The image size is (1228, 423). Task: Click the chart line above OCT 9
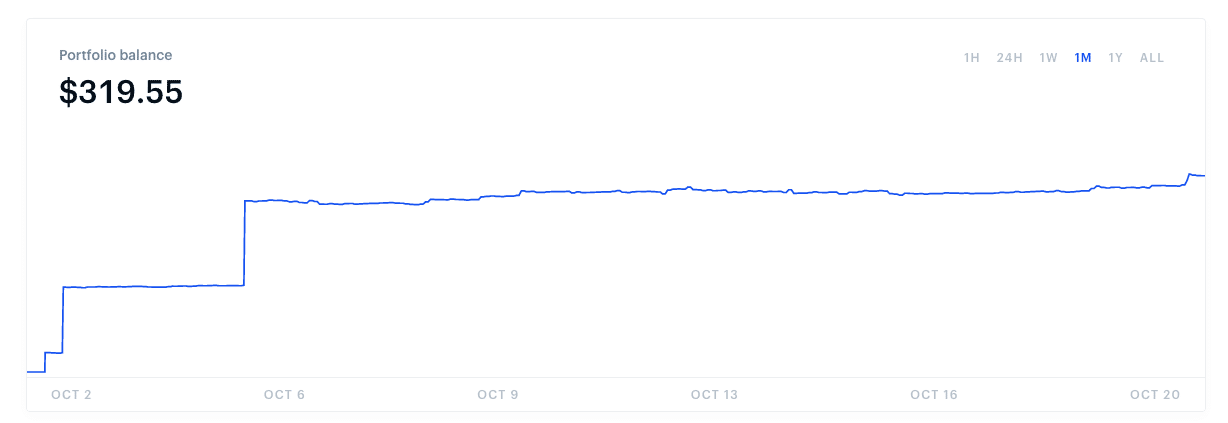[498, 197]
